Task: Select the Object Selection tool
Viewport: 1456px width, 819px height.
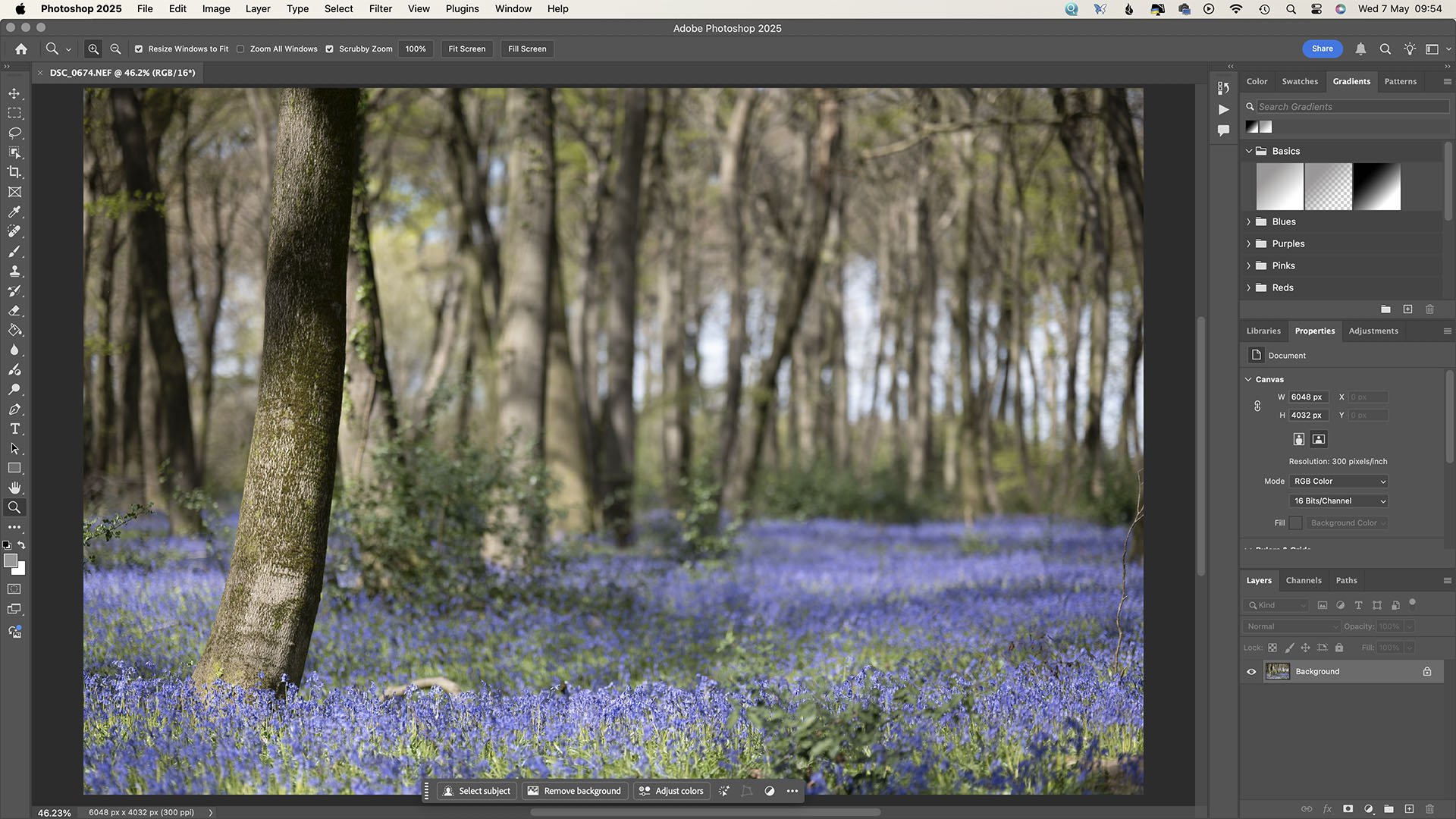Action: 14,152
